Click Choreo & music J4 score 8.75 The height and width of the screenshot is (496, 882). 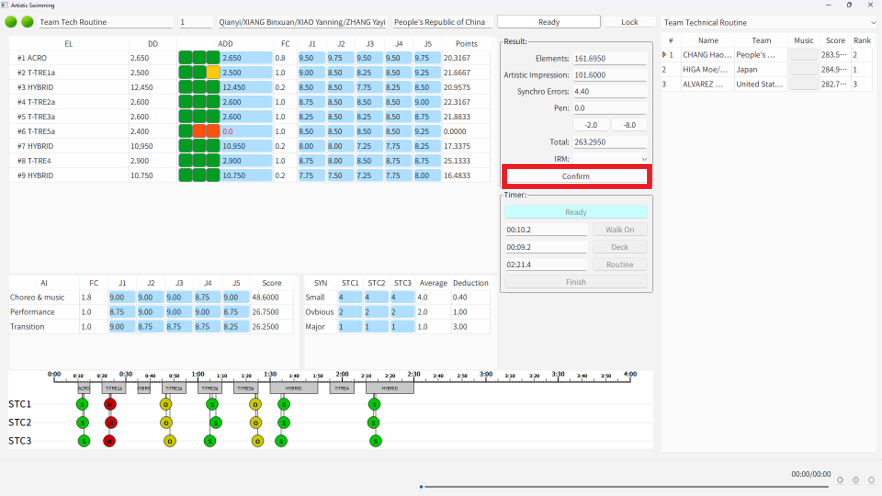(x=207, y=297)
